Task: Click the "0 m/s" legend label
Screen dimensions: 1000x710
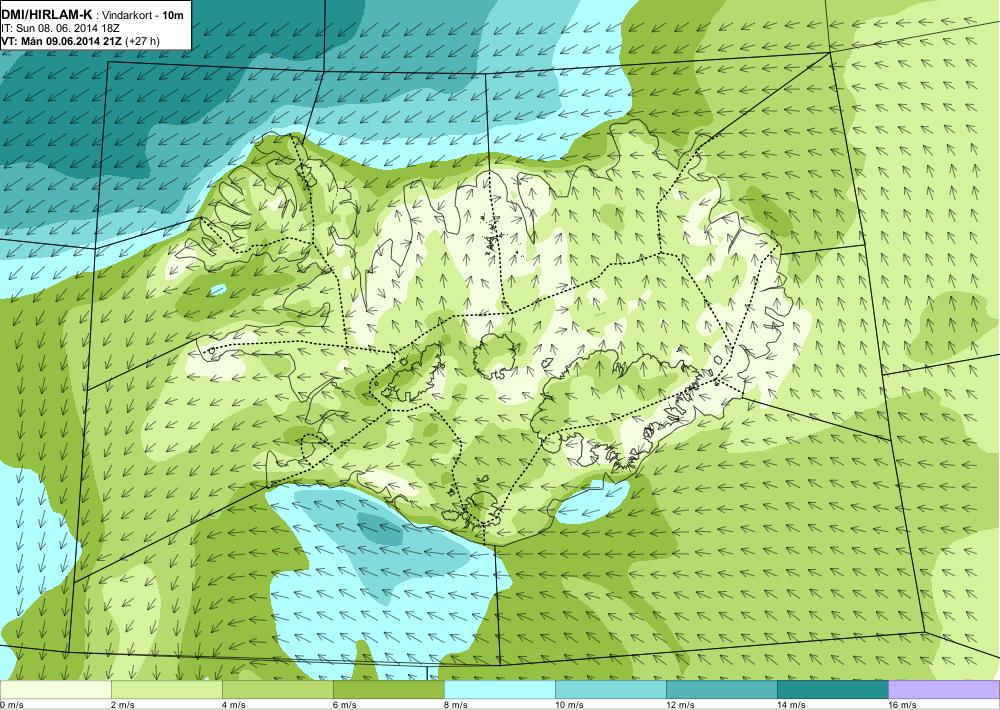Action: (11, 704)
